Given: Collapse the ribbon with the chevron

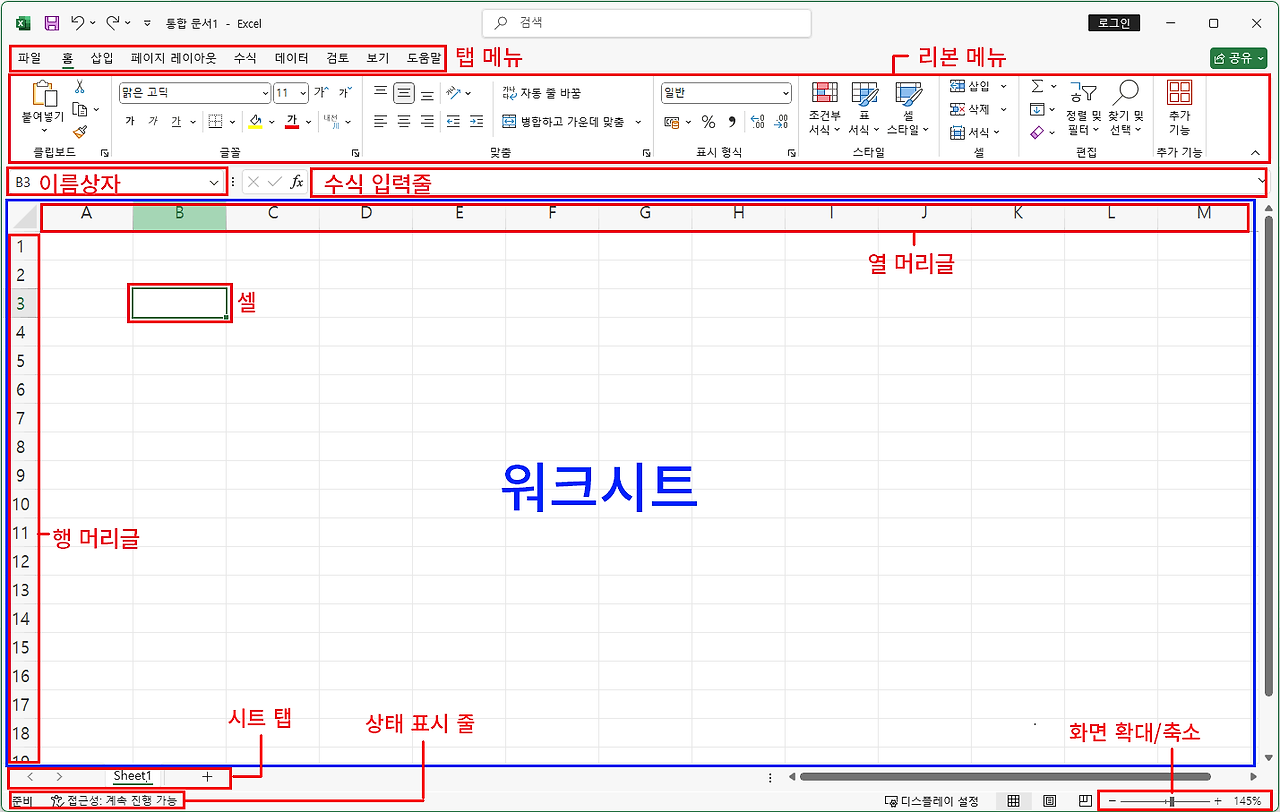Looking at the screenshot, I should click(x=1256, y=152).
